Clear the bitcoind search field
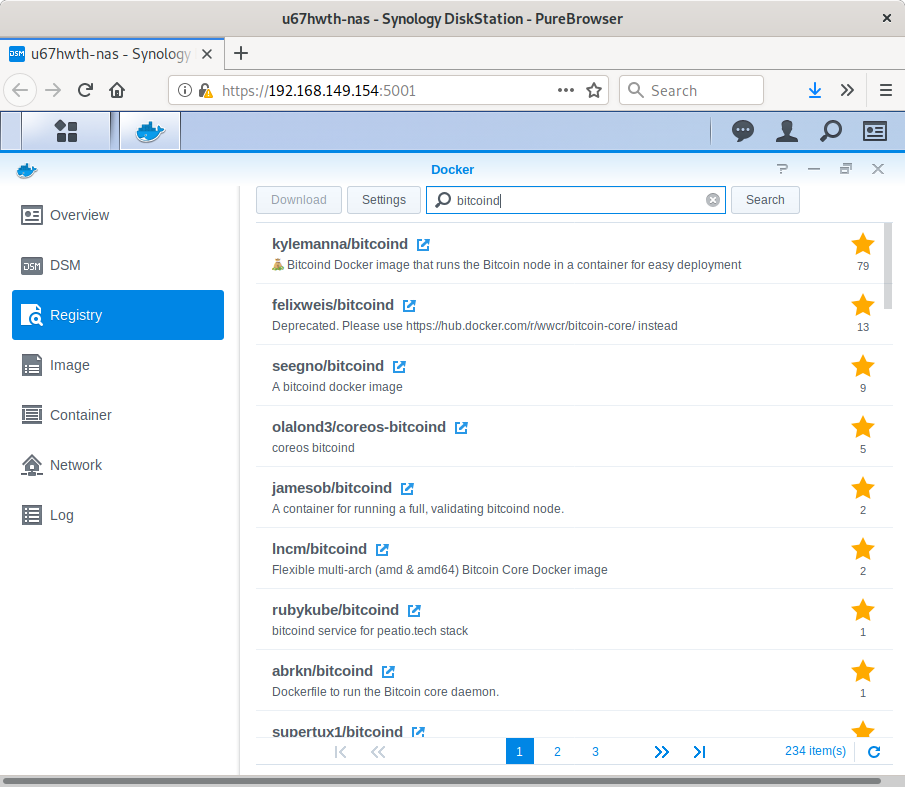This screenshot has width=905, height=787. [713, 200]
